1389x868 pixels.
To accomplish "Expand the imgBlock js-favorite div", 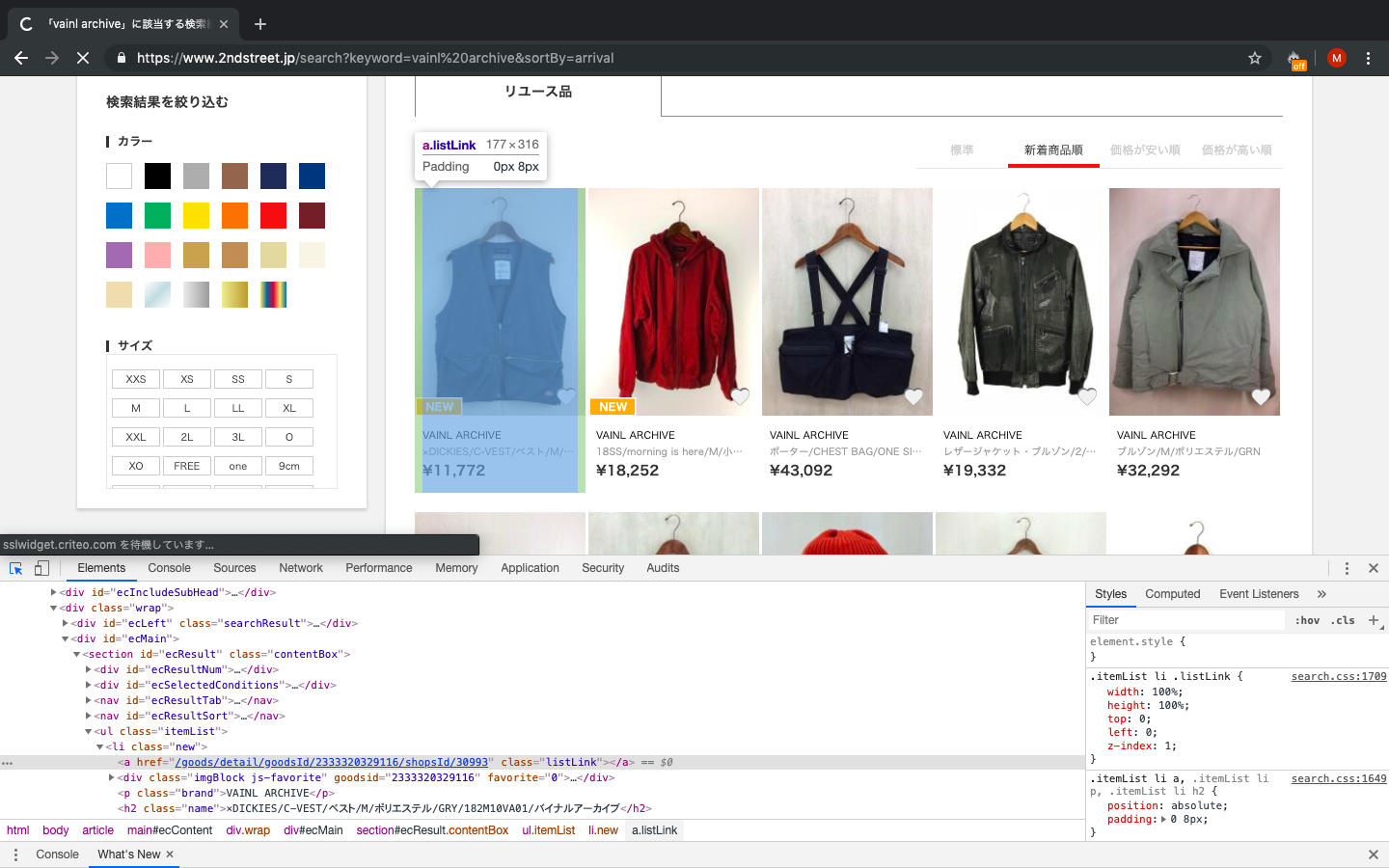I will 112,777.
